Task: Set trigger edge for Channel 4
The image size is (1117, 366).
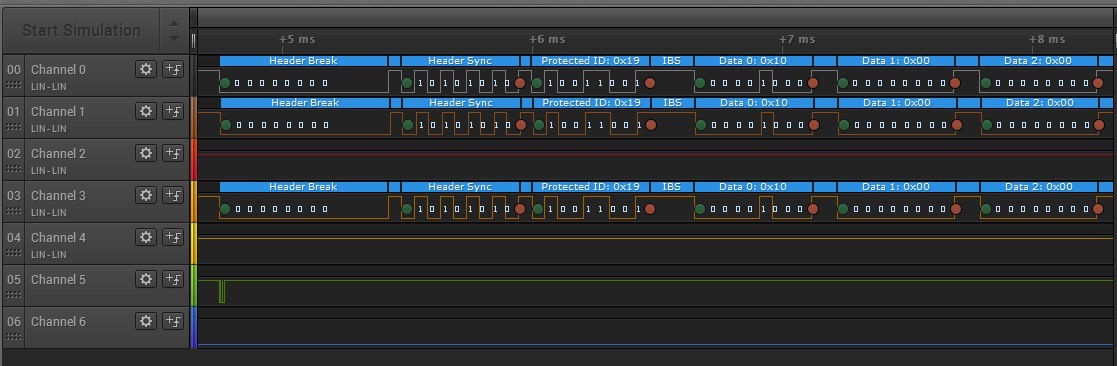Action: pos(173,237)
